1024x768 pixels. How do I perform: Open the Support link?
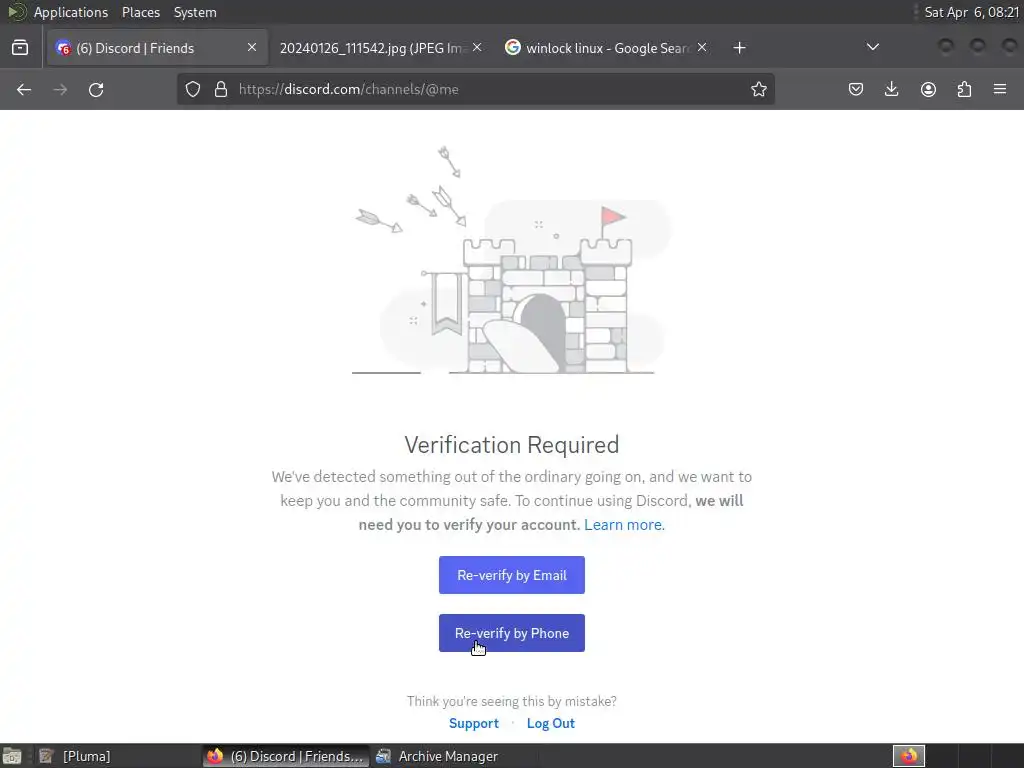pyautogui.click(x=473, y=724)
